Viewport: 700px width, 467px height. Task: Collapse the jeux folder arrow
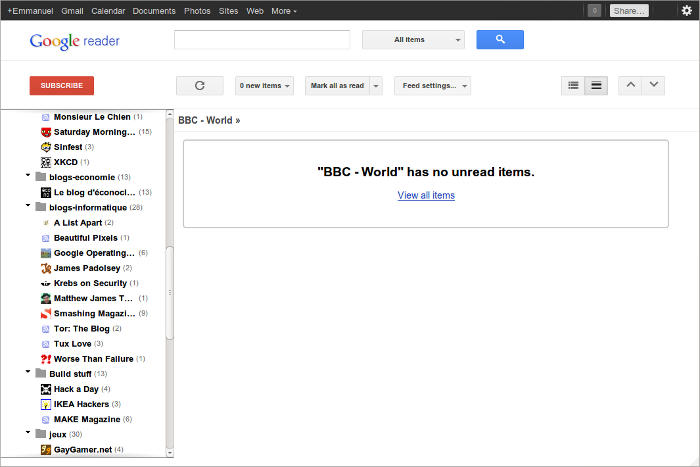point(28,432)
